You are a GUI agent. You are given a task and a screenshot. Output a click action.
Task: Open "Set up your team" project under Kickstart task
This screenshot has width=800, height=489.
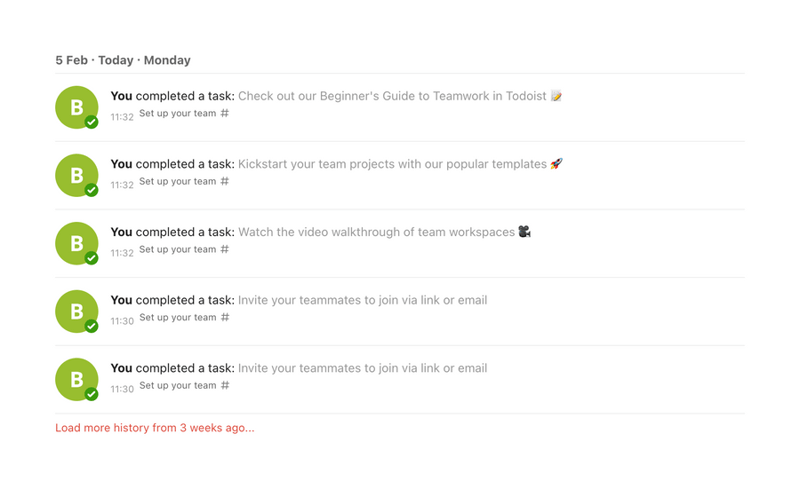coord(178,181)
